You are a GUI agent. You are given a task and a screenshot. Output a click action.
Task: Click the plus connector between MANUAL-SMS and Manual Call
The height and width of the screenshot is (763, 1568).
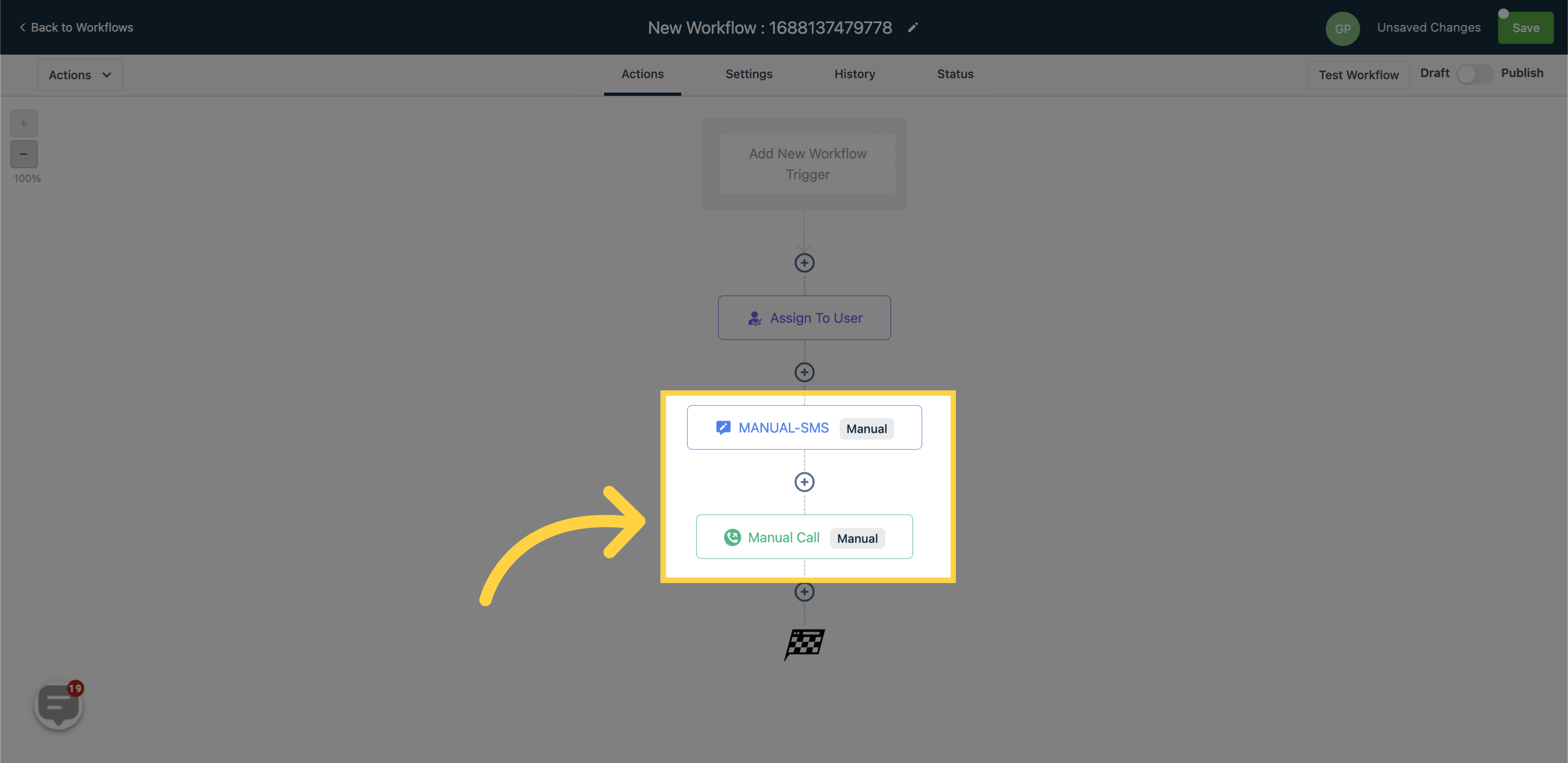coord(805,482)
